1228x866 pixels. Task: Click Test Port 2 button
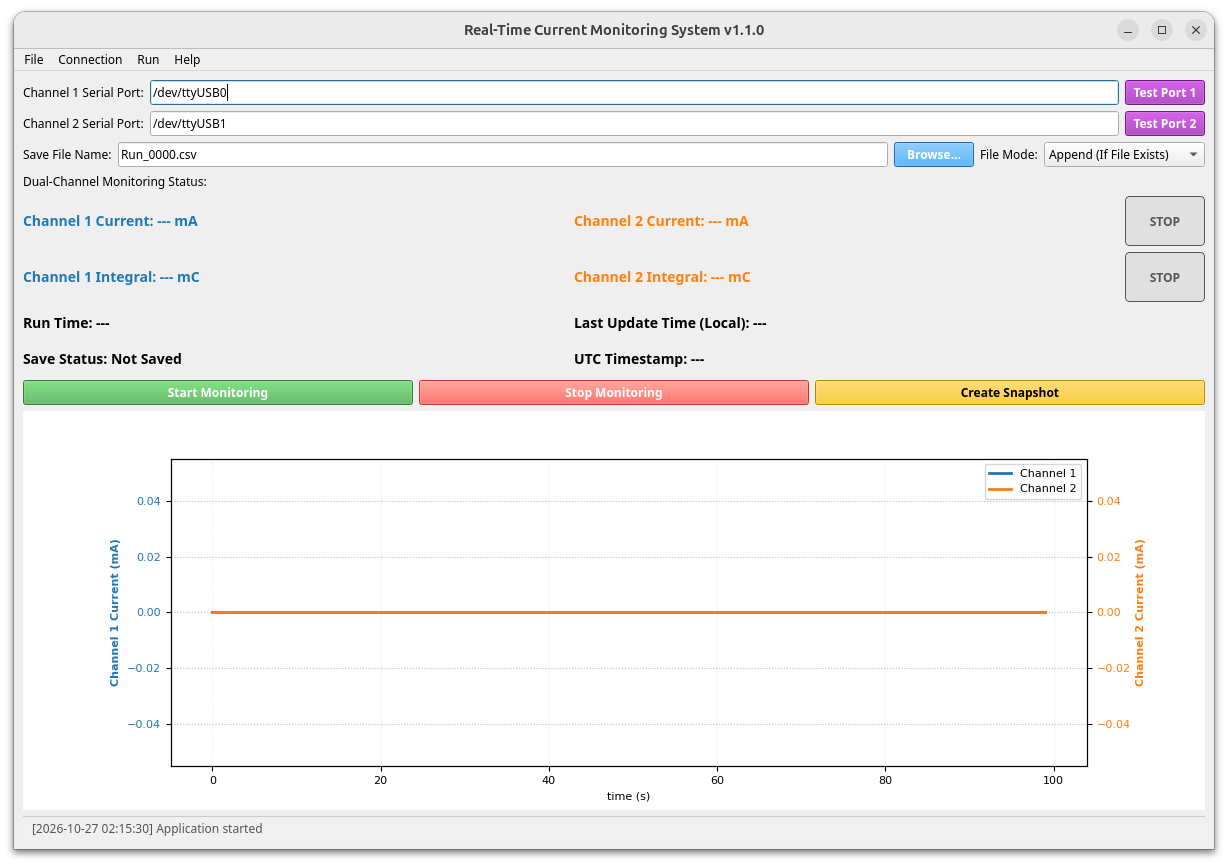[x=1164, y=124]
